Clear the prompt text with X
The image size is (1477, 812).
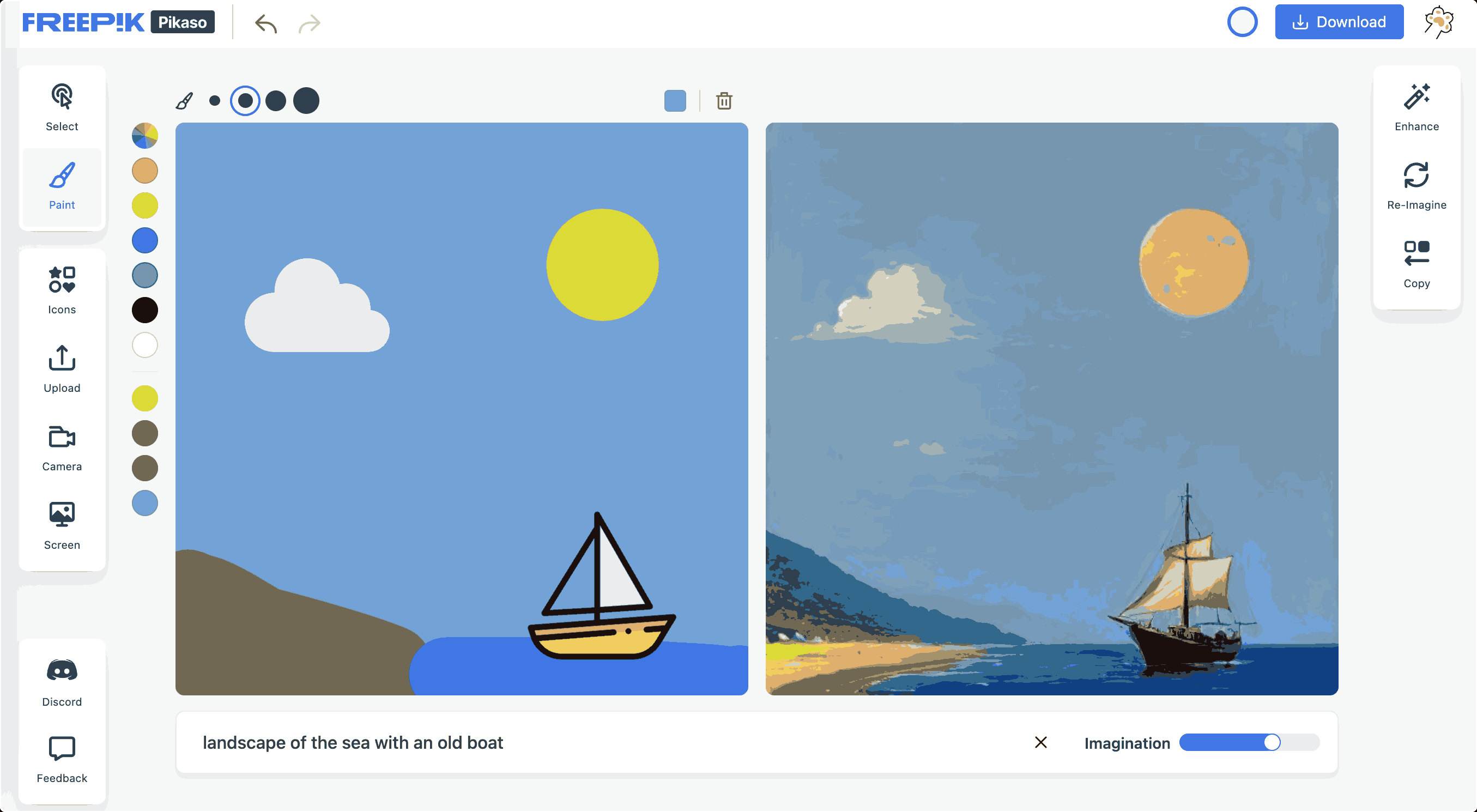pos(1040,743)
